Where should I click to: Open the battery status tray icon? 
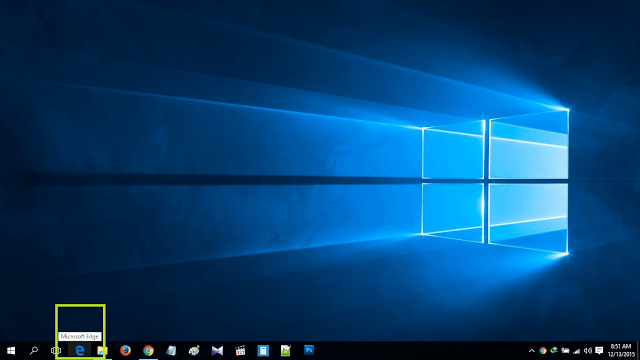[x=565, y=351]
